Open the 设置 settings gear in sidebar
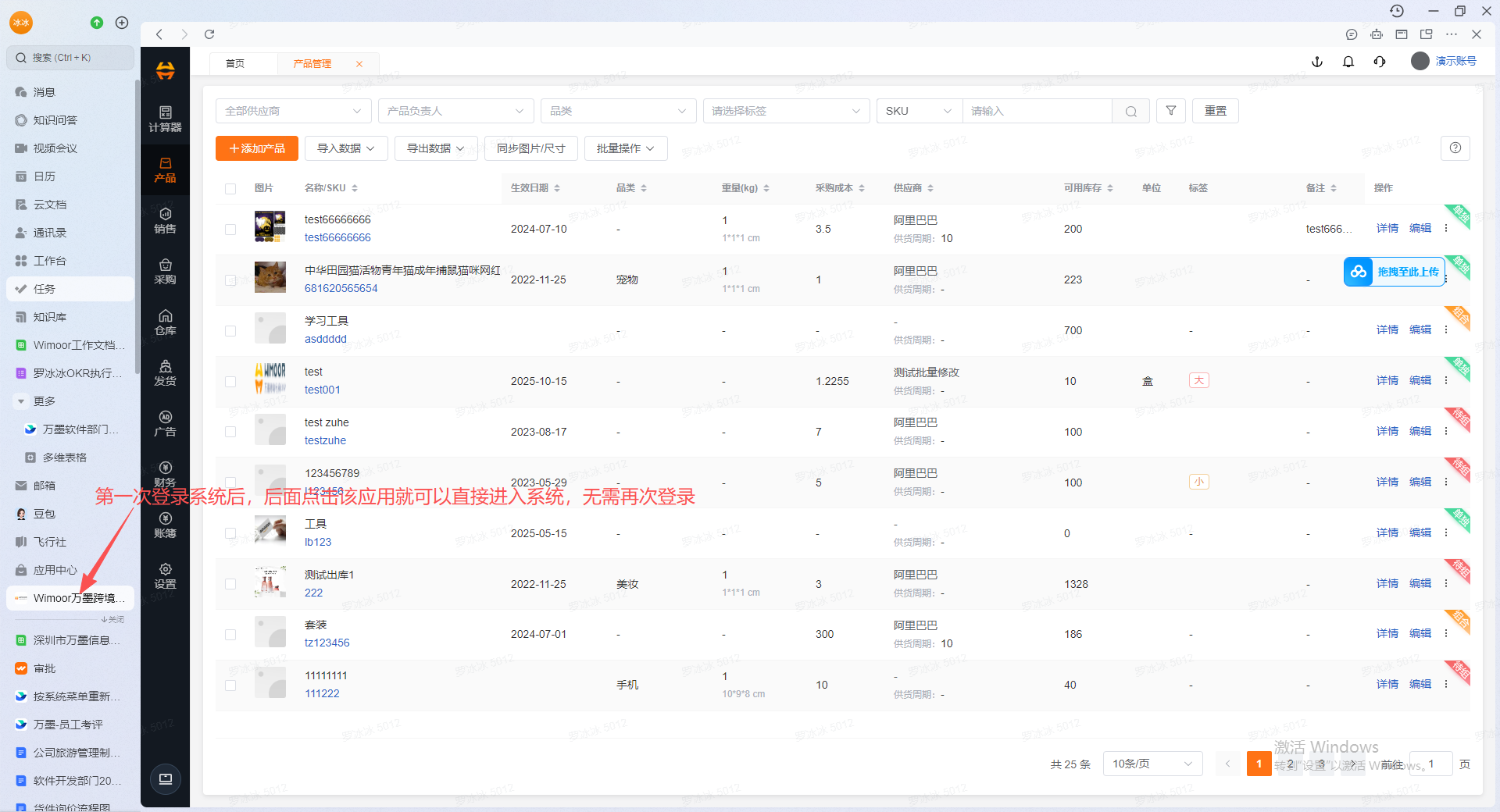The image size is (1500, 812). click(x=165, y=575)
